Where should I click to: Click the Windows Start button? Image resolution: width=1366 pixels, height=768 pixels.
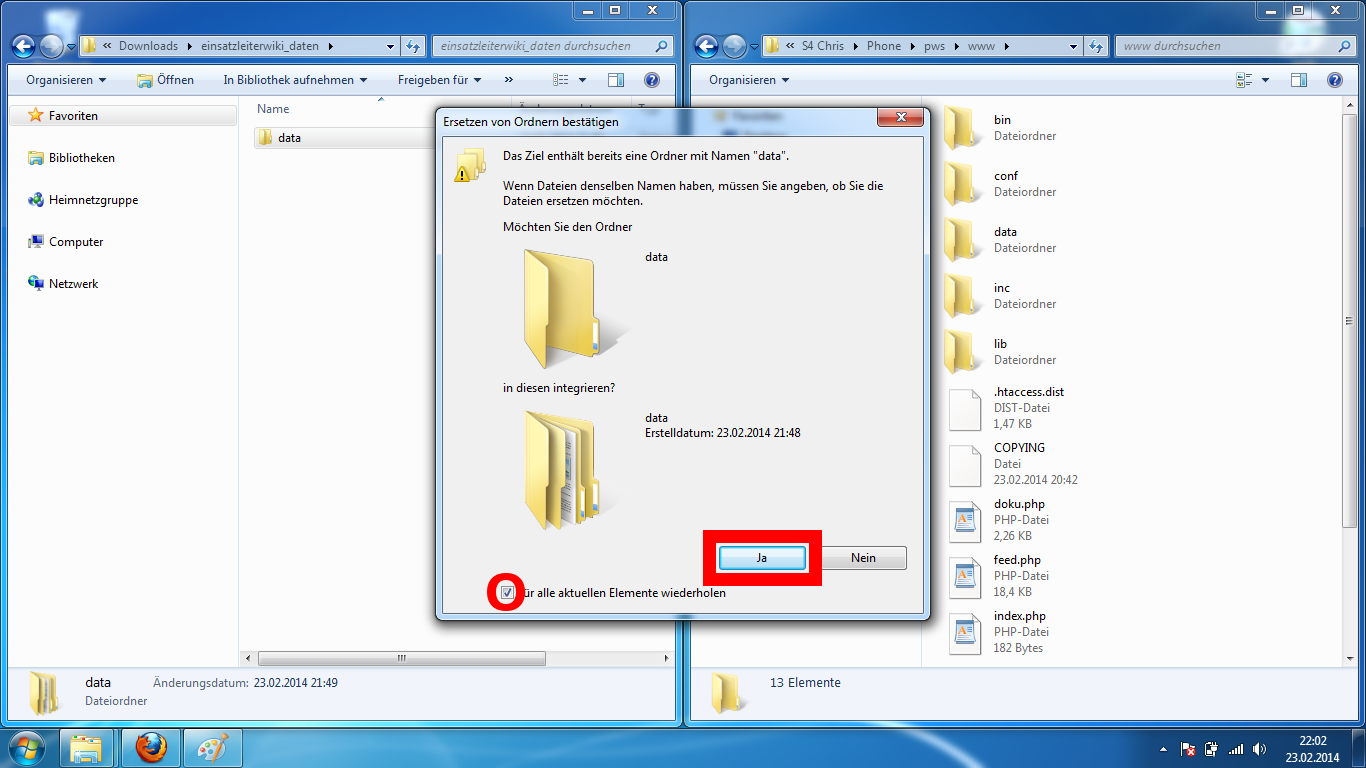click(26, 747)
